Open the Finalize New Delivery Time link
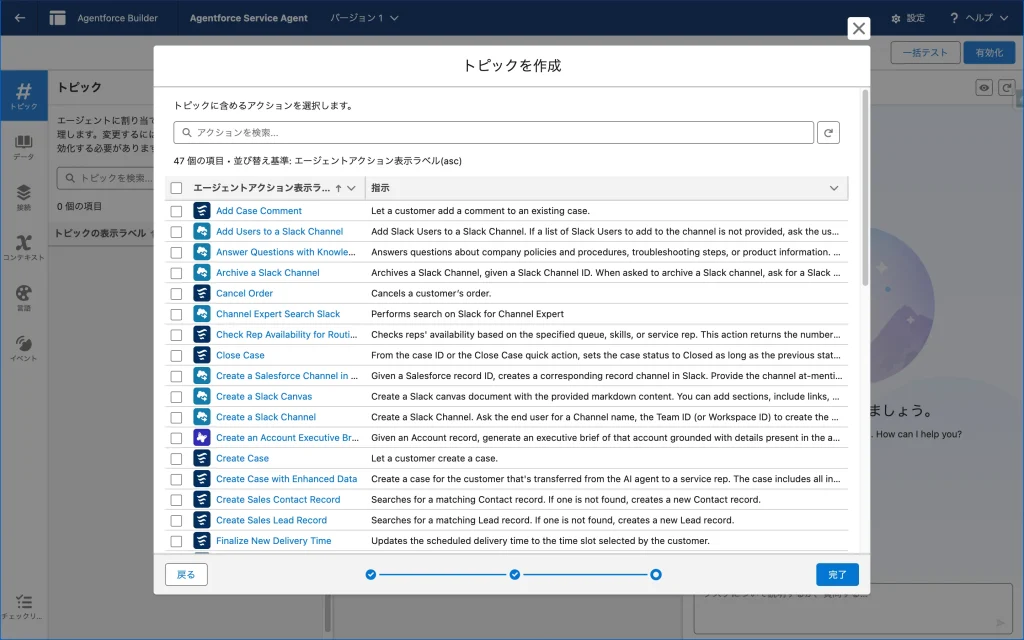Image resolution: width=1024 pixels, height=640 pixels. (273, 541)
